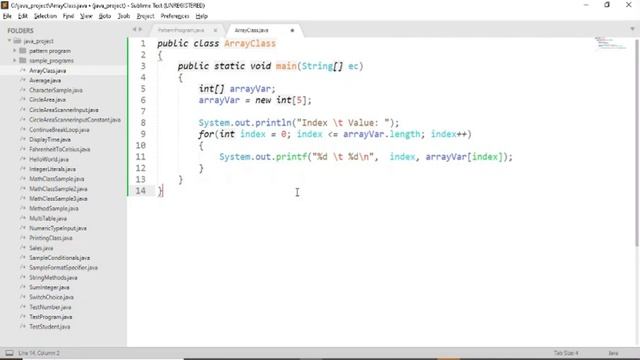The image size is (640, 360).
Task: Click the code minimap preview
Action: (x=611, y=42)
